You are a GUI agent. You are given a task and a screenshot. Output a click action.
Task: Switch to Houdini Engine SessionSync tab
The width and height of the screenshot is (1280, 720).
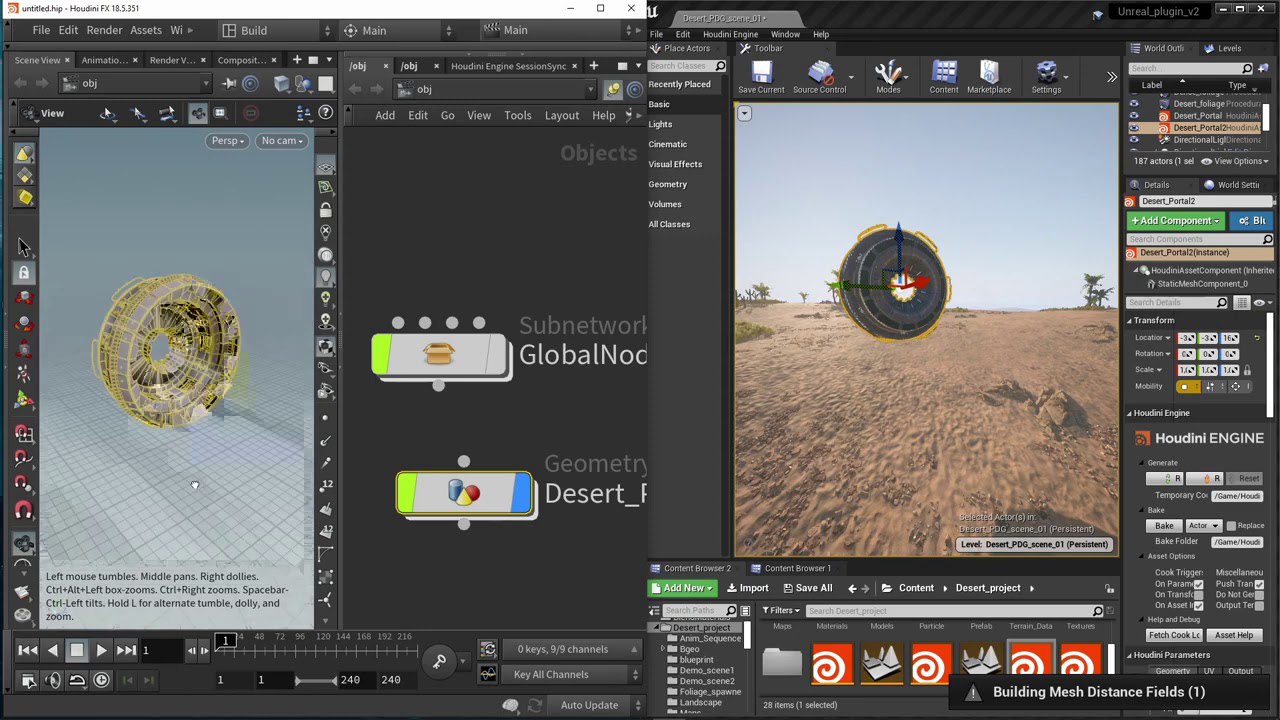508,66
